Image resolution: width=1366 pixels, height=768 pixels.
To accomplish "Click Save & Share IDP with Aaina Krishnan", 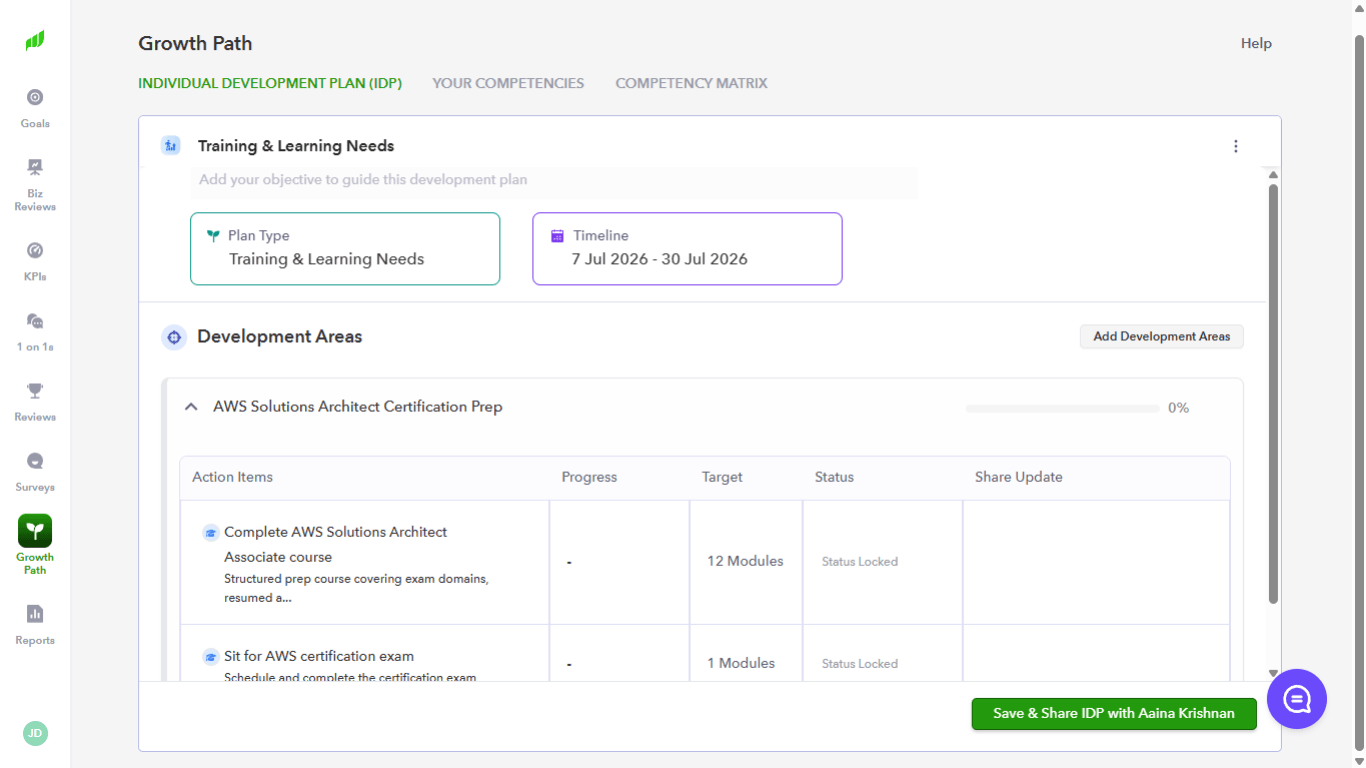I will click(1114, 714).
